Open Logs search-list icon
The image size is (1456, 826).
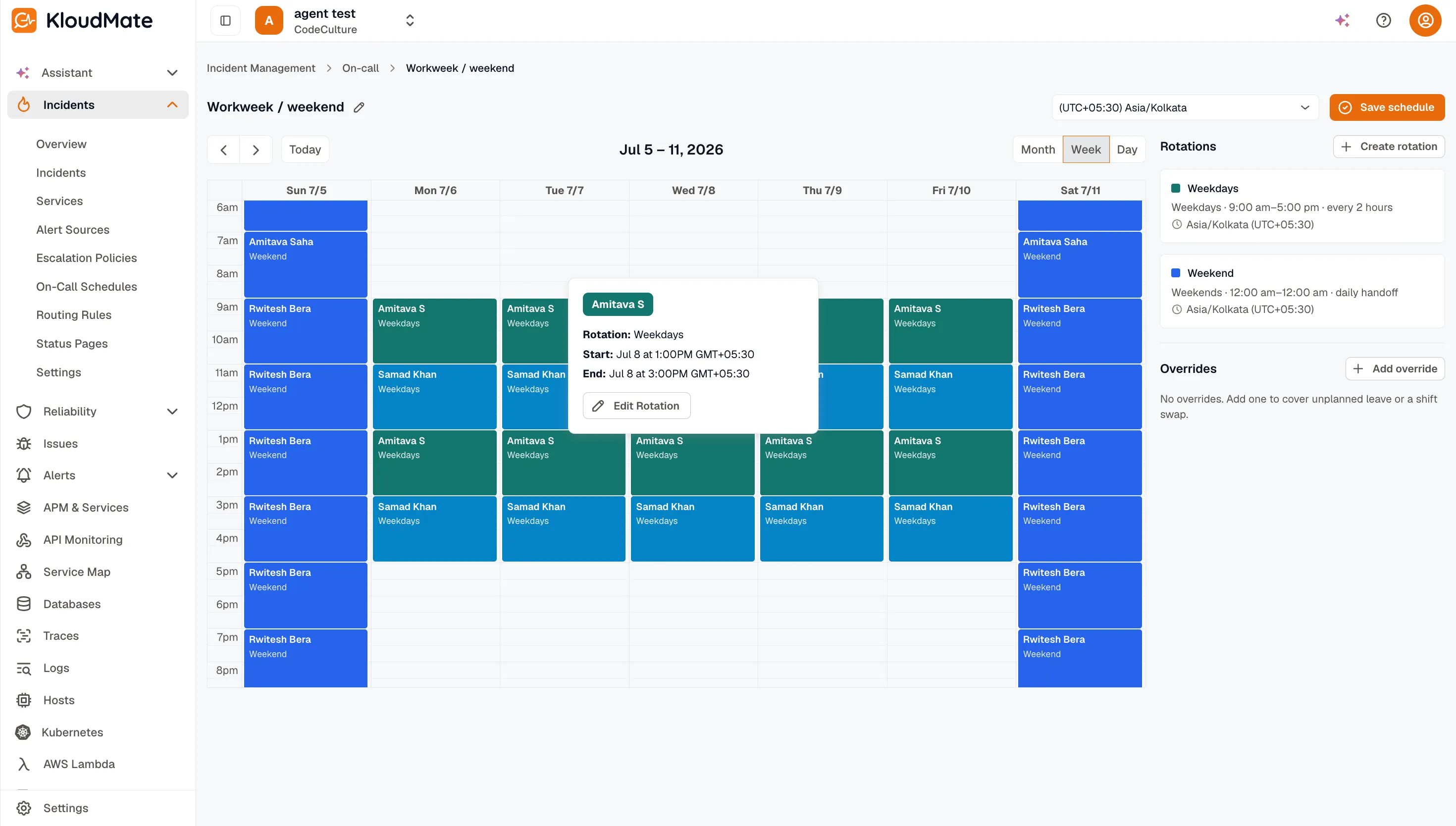click(24, 669)
